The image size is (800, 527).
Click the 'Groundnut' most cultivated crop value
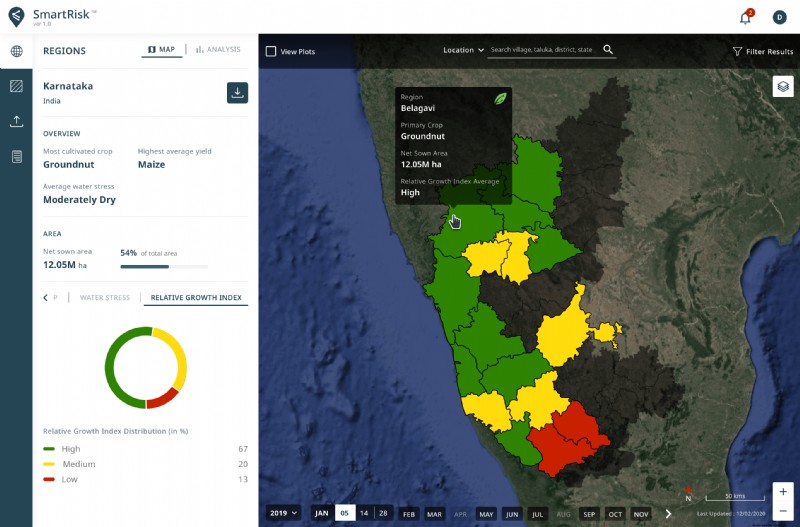(68, 165)
